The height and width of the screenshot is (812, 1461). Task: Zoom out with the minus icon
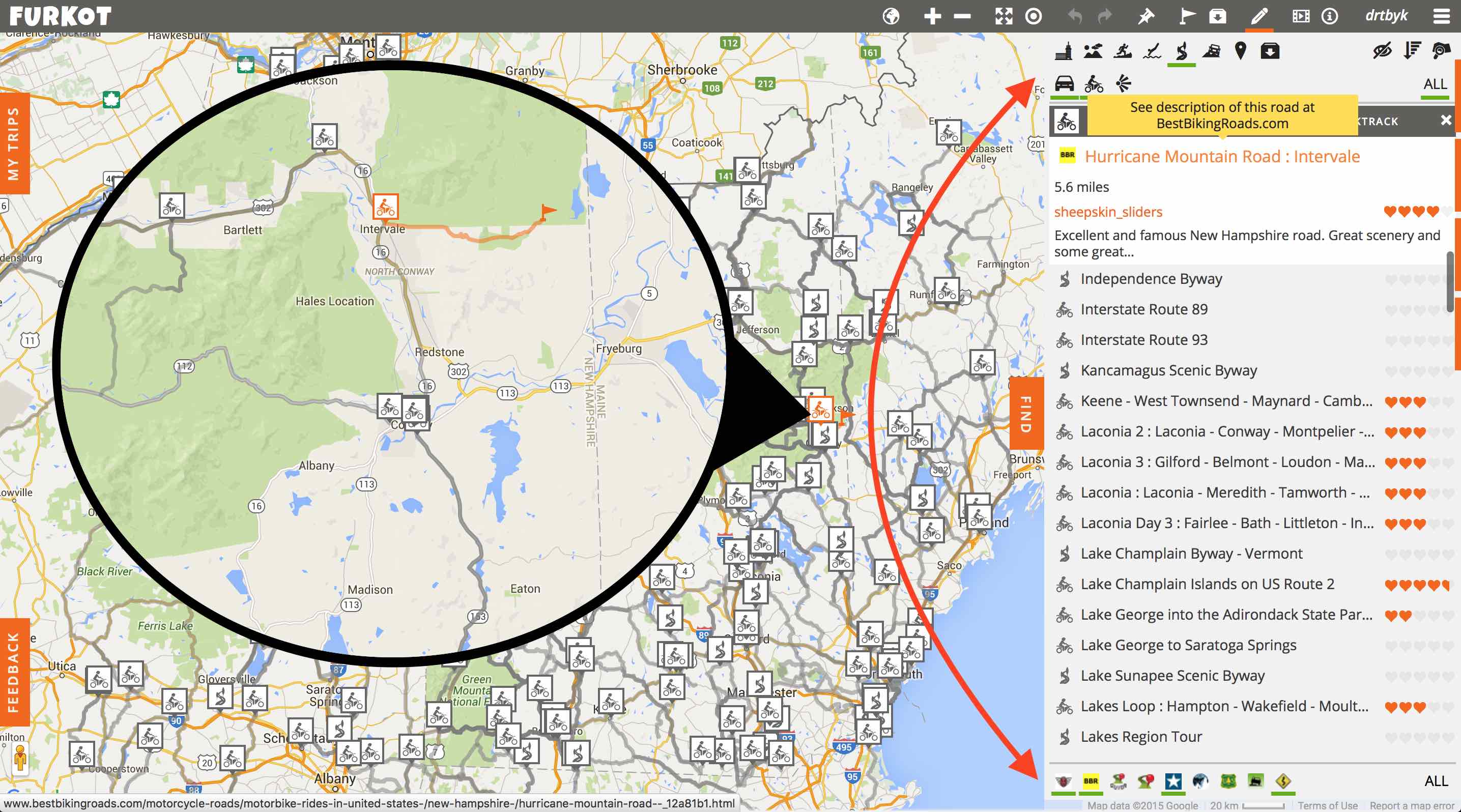coord(962,16)
